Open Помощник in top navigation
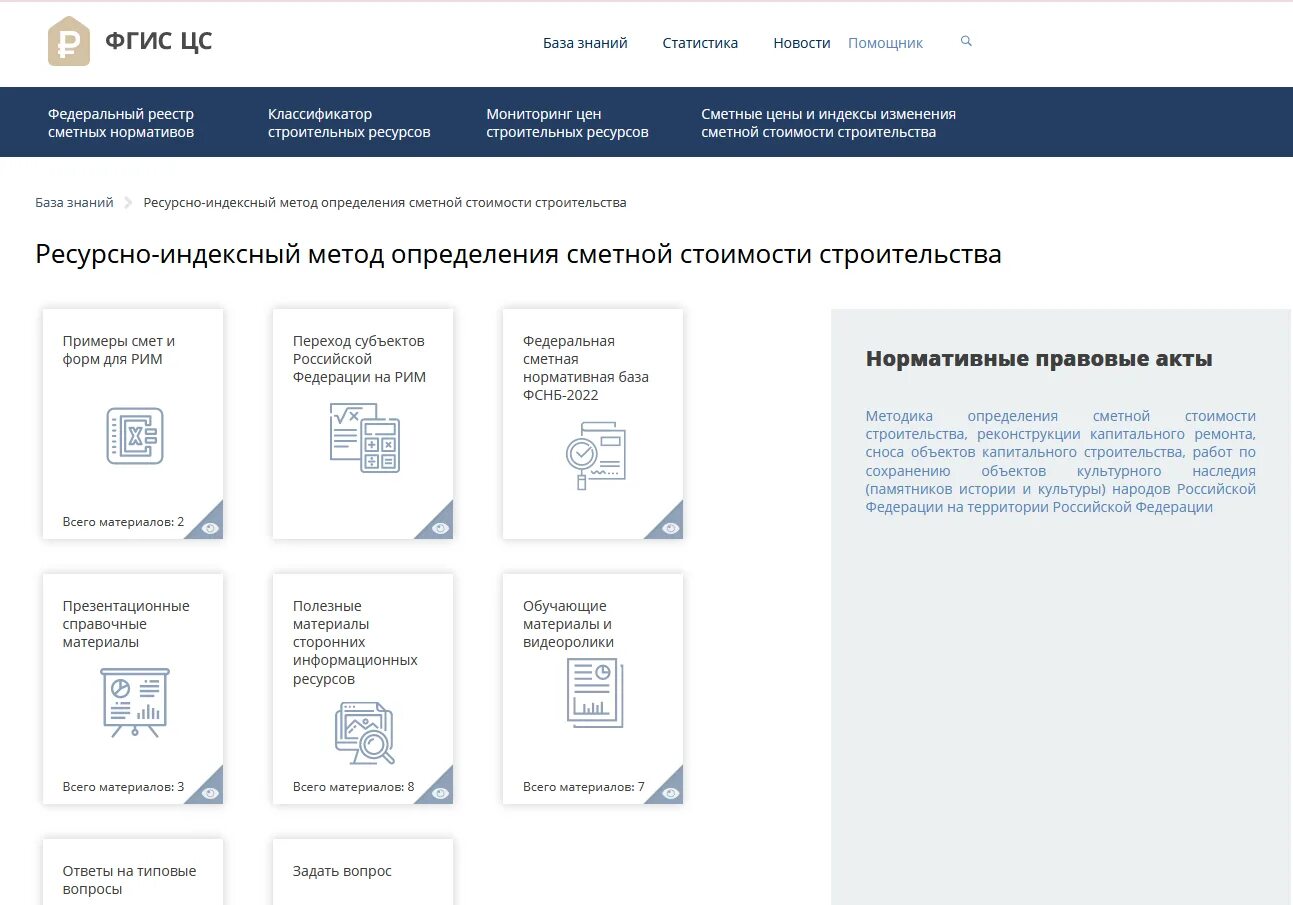This screenshot has width=1293, height=905. point(885,43)
